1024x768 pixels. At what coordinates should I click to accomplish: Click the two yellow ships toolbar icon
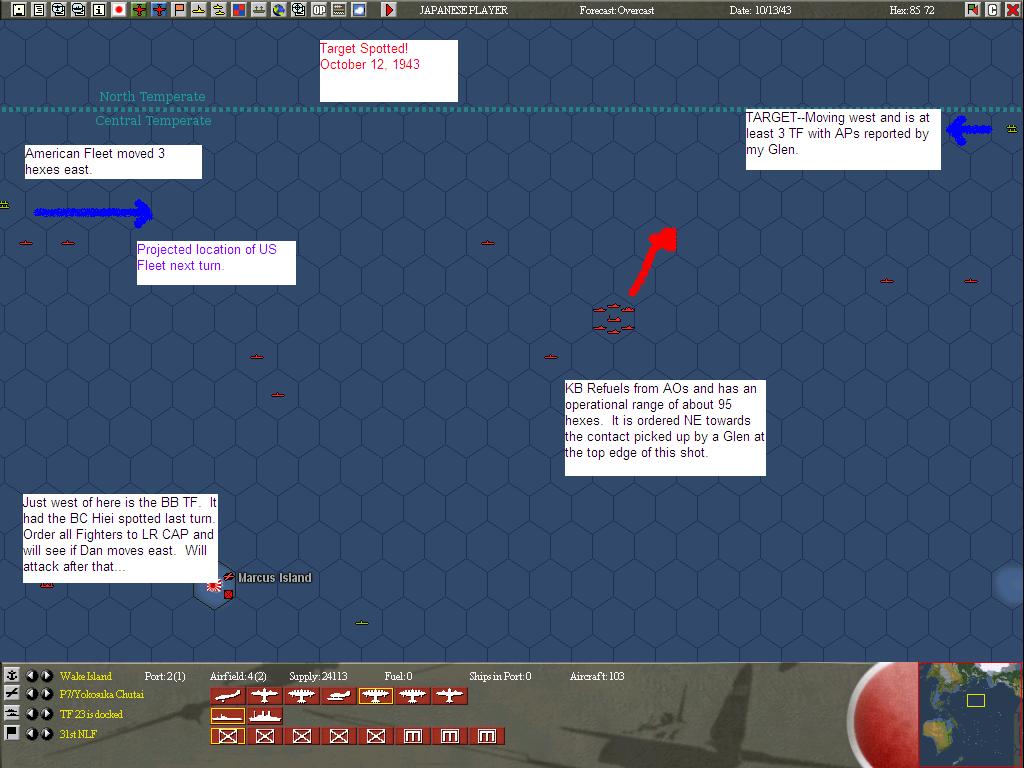pyautogui.click(x=219, y=10)
